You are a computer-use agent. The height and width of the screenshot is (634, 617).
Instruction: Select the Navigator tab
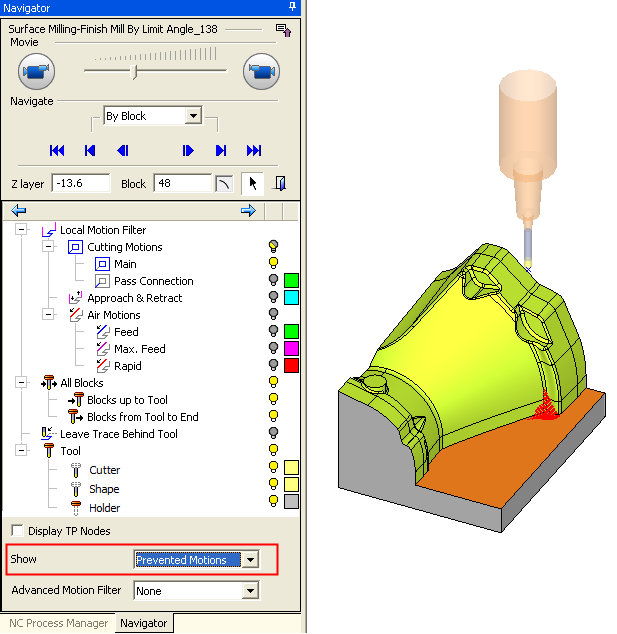point(144,623)
